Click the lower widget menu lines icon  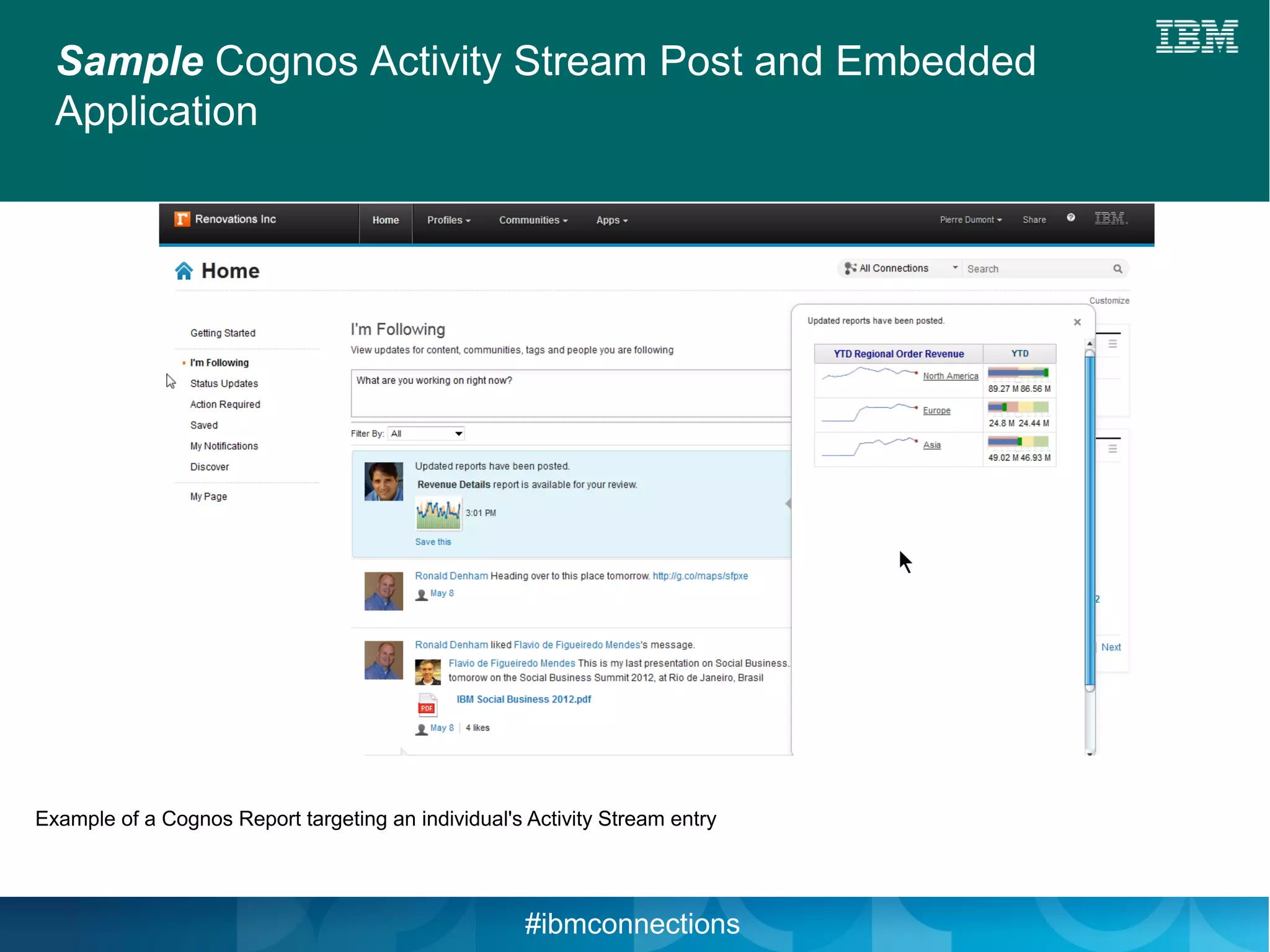point(1112,448)
